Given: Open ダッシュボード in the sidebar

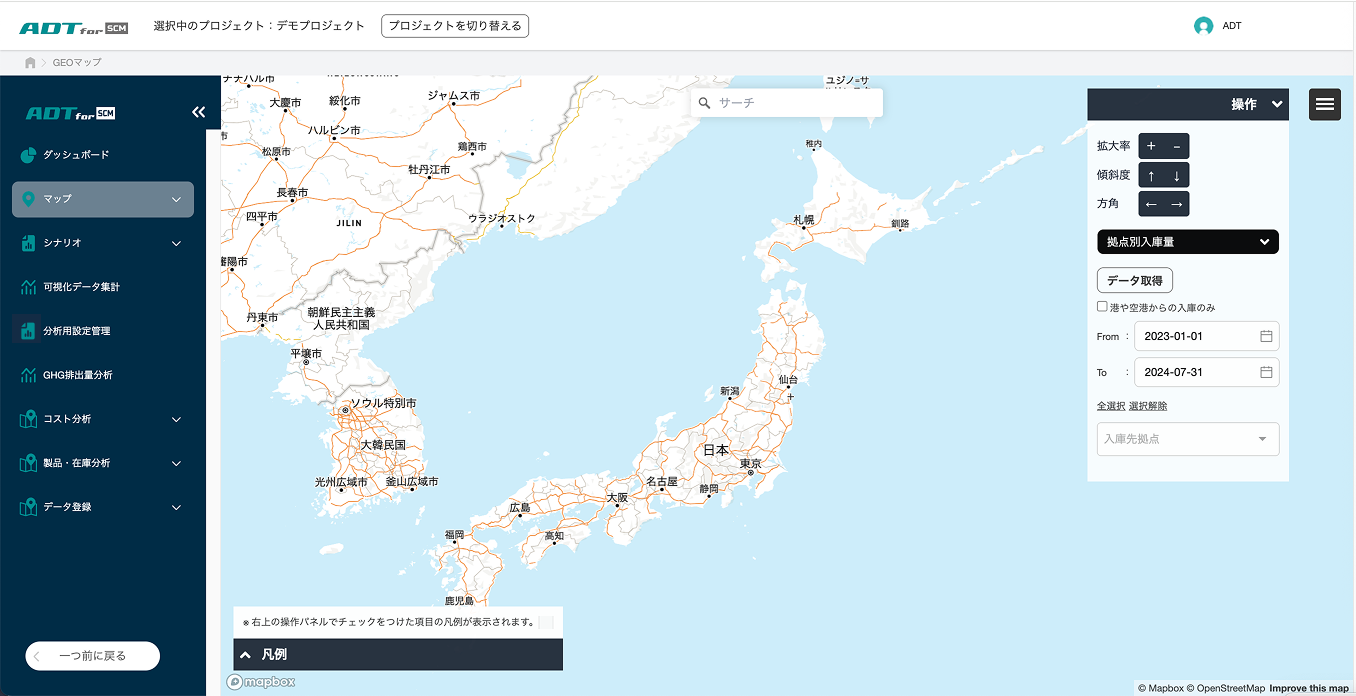Looking at the screenshot, I should [76, 155].
